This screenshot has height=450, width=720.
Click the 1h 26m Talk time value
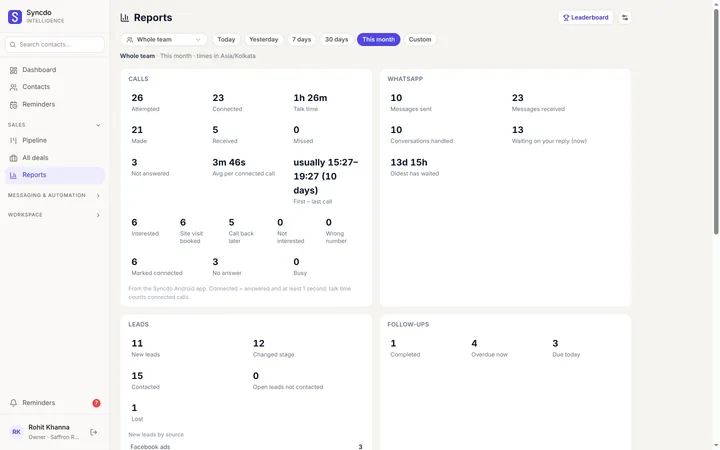pos(310,98)
